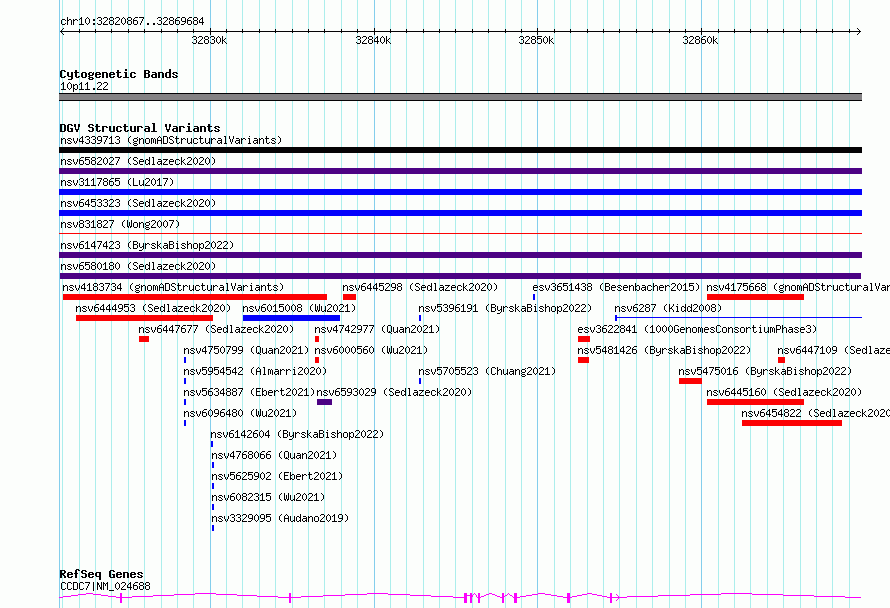The image size is (890, 608).
Task: Open the nsv3117865 (Lu2017) variant
Action: coord(117,182)
